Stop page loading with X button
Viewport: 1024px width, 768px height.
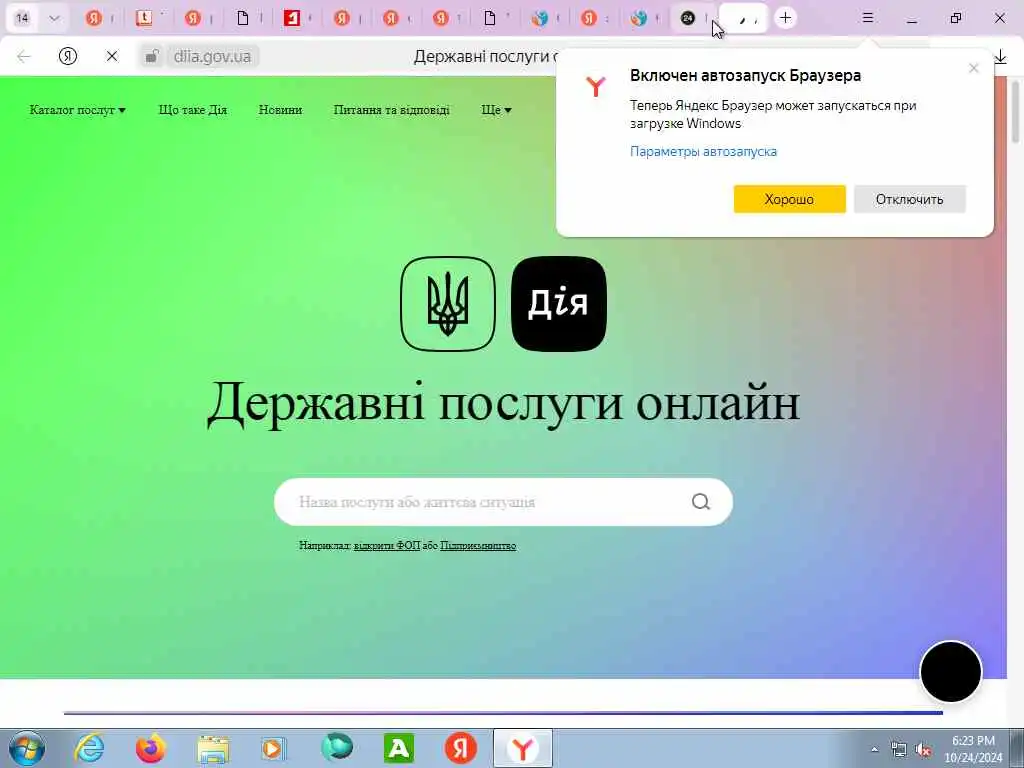pos(112,56)
